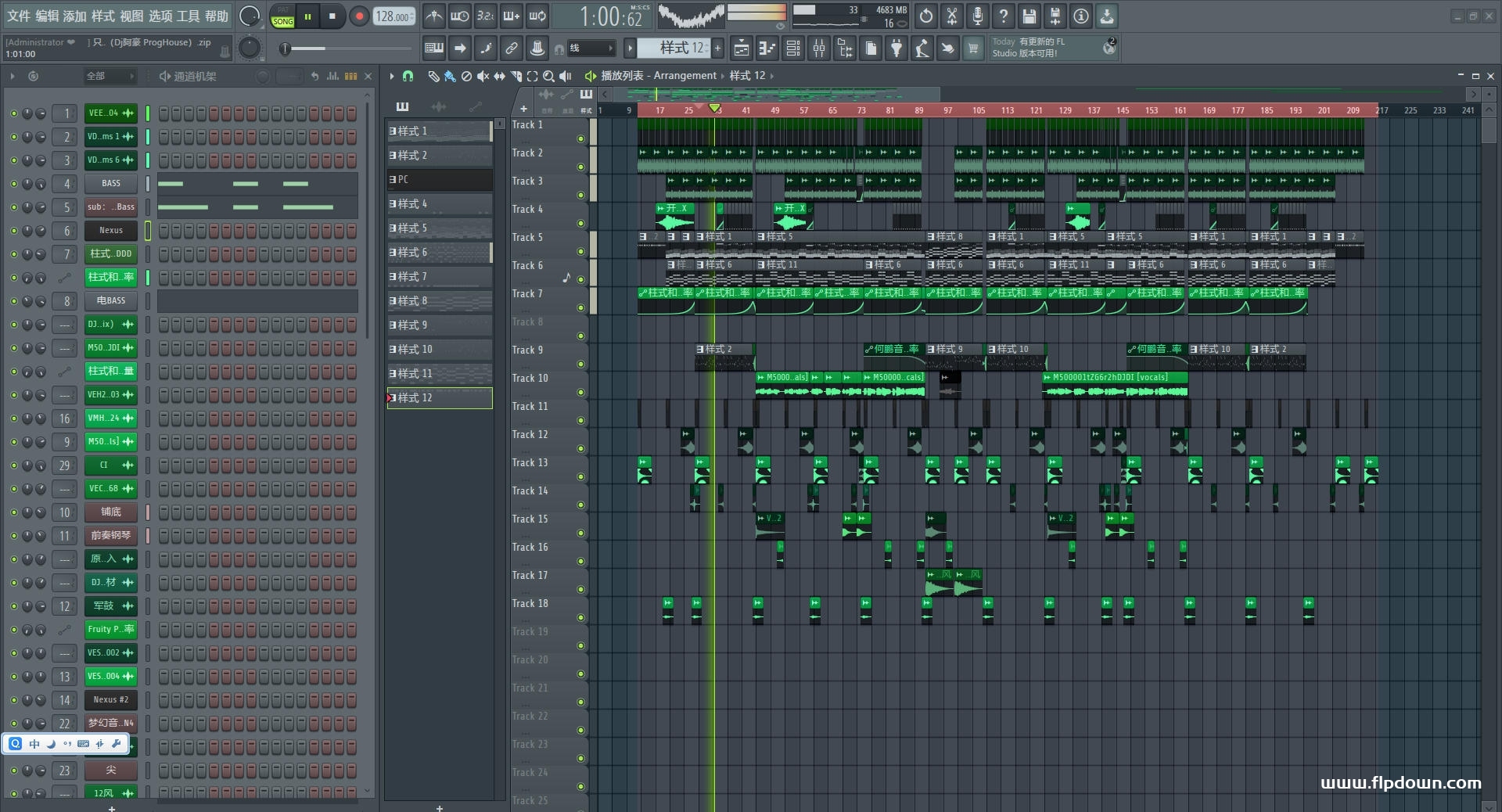Screen dimensions: 1502x812
Task: Open the 全部 channel filter dropdown
Action: point(110,76)
